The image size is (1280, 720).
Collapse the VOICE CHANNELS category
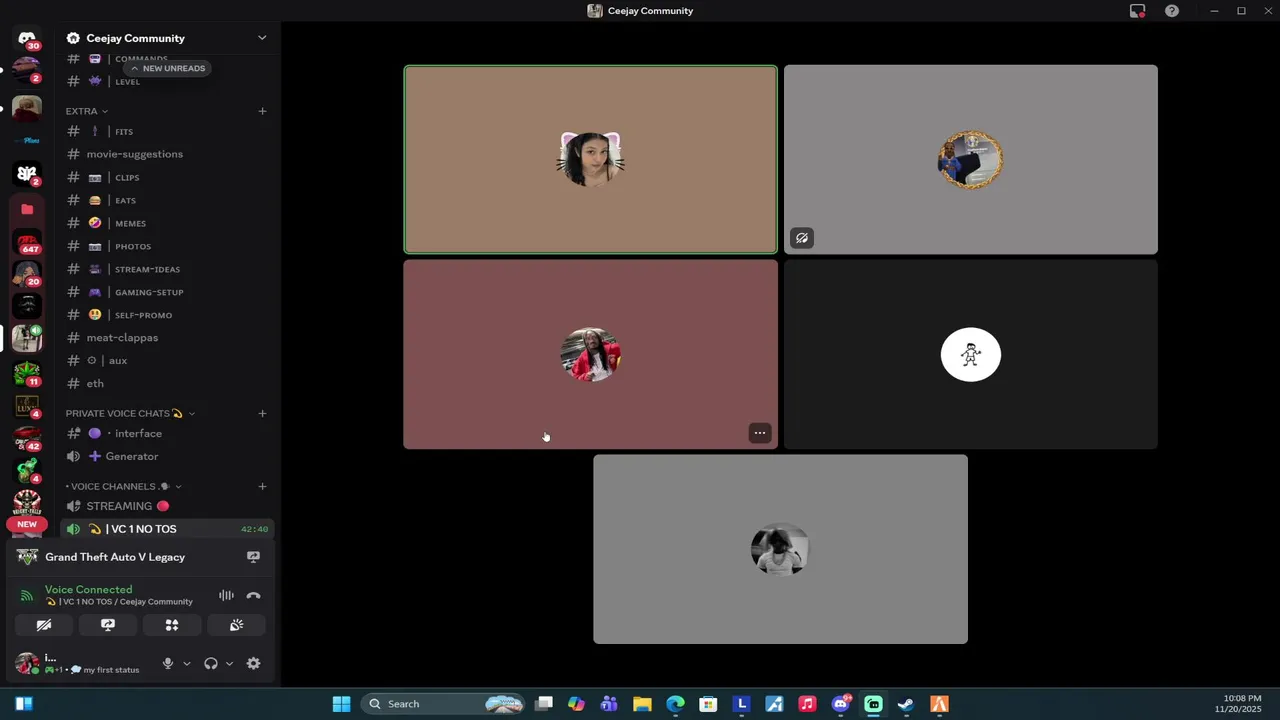[x=124, y=486]
